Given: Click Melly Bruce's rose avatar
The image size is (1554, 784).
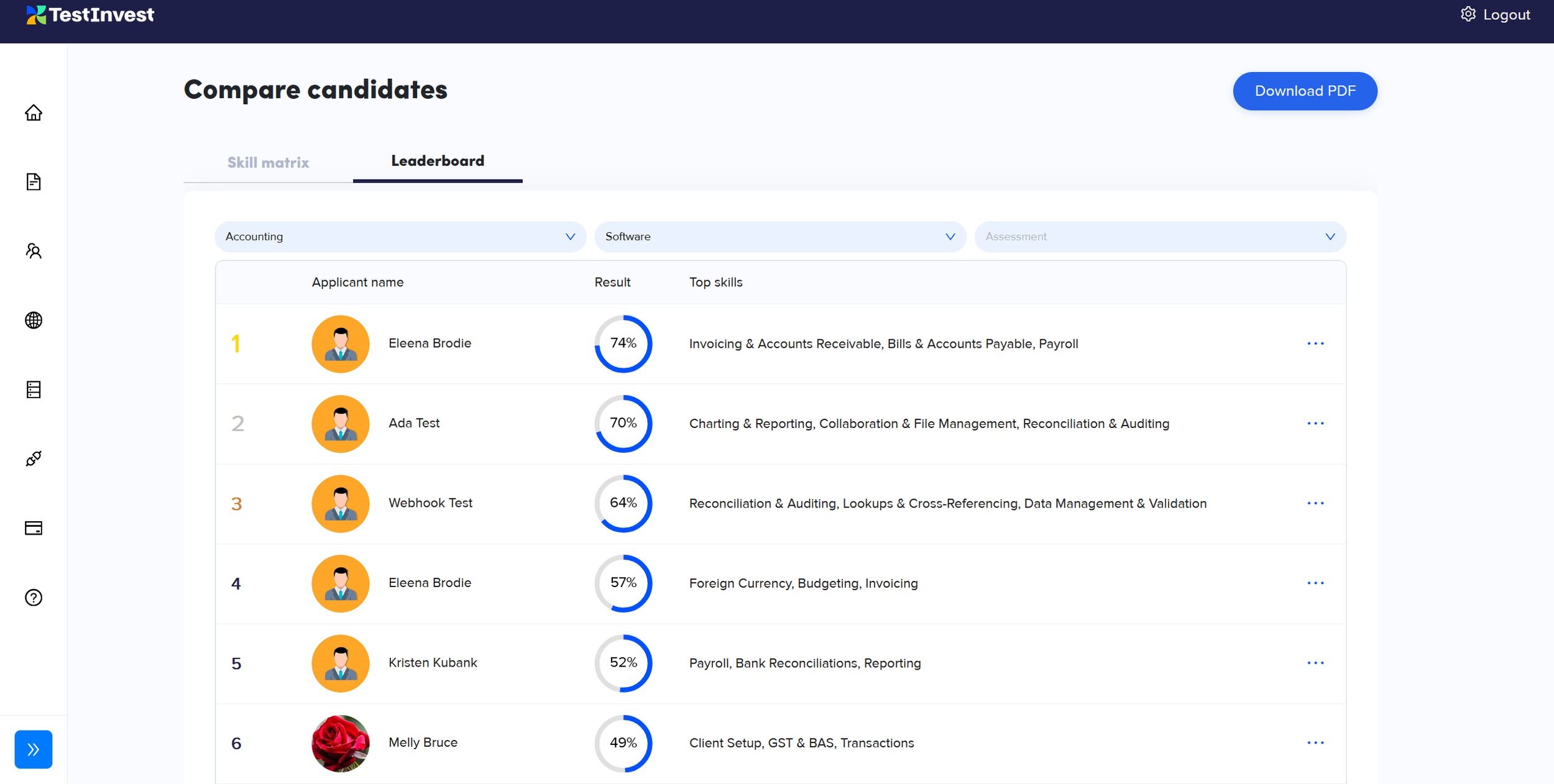Looking at the screenshot, I should coord(341,744).
